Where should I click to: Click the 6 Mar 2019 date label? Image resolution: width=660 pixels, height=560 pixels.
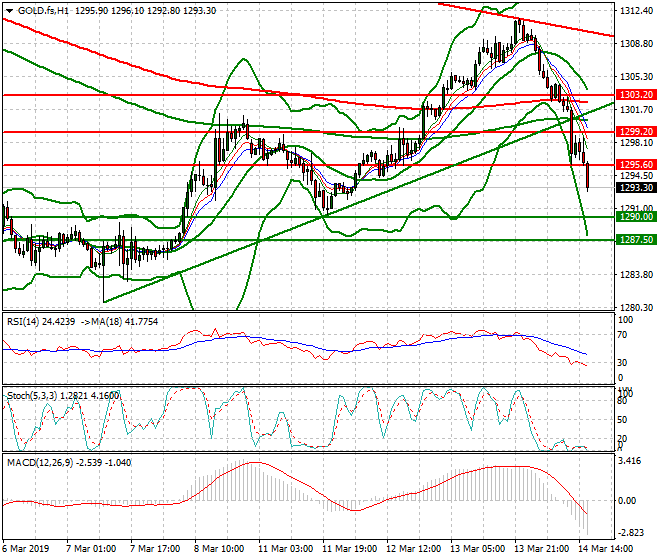point(25,549)
